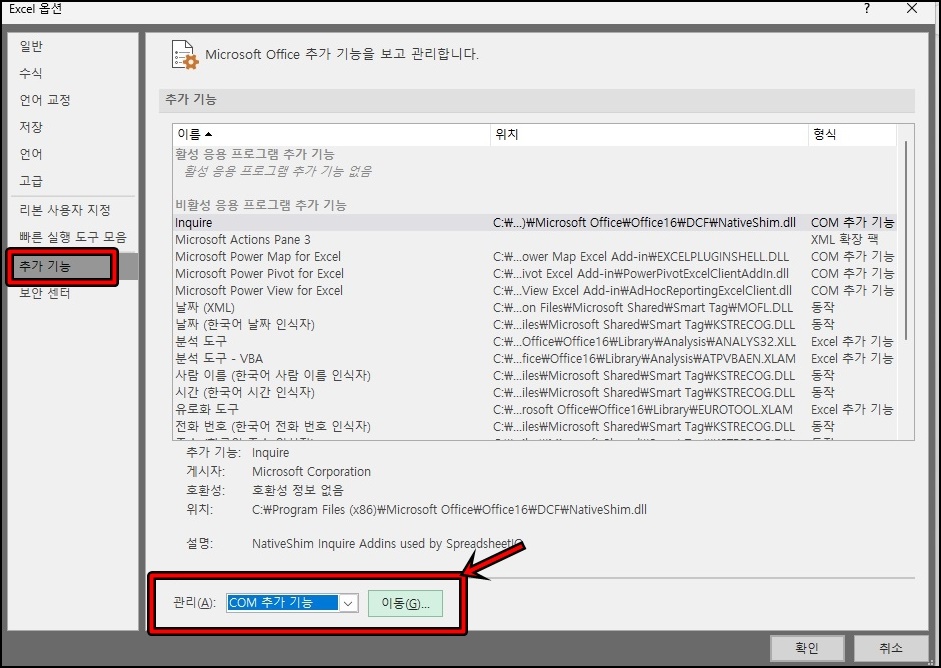Click the MOFL.DLL location cell
The image size is (941, 668).
tap(643, 308)
